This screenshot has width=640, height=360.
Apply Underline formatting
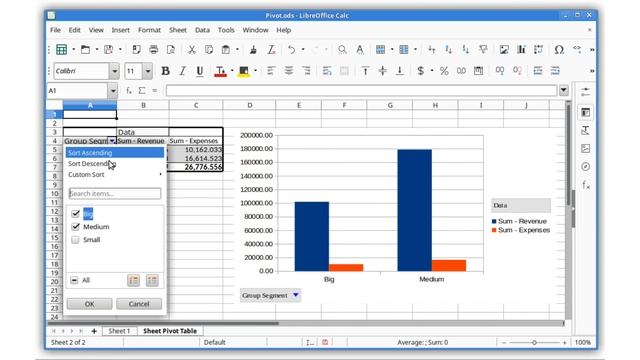click(x=200, y=71)
